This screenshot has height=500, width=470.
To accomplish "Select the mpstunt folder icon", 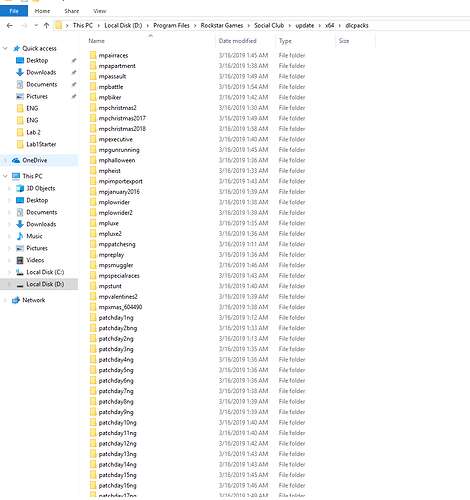I will pyautogui.click(x=93, y=286).
